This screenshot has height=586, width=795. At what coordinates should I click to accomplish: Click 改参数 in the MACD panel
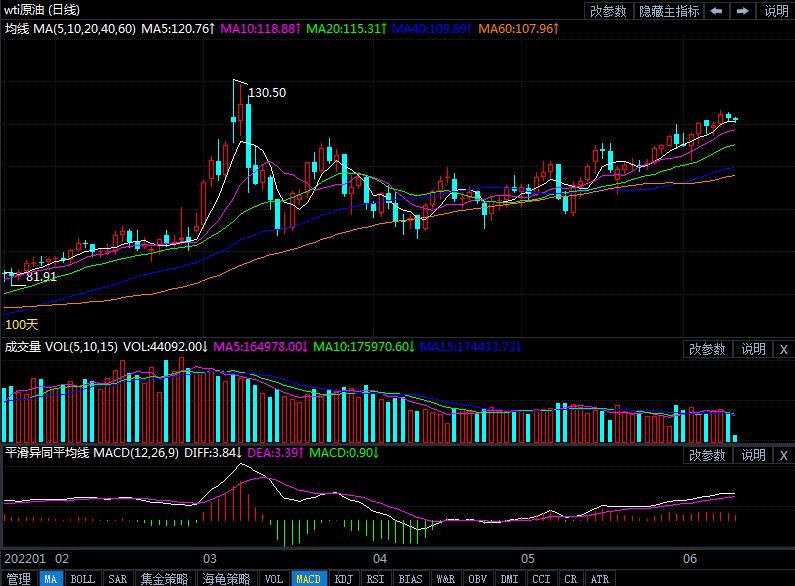(707, 455)
